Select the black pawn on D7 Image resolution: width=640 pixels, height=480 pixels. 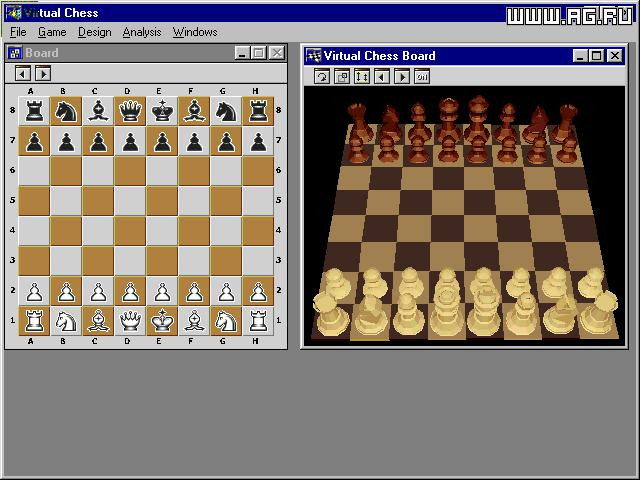click(x=130, y=141)
